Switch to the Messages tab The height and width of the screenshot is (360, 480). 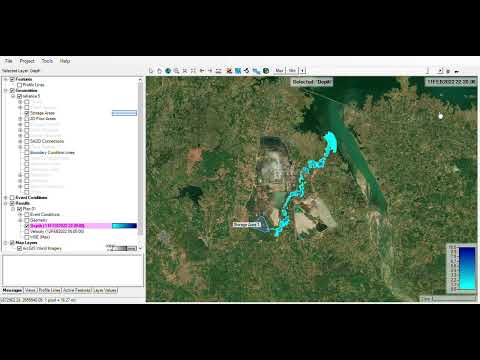pyautogui.click(x=12, y=291)
